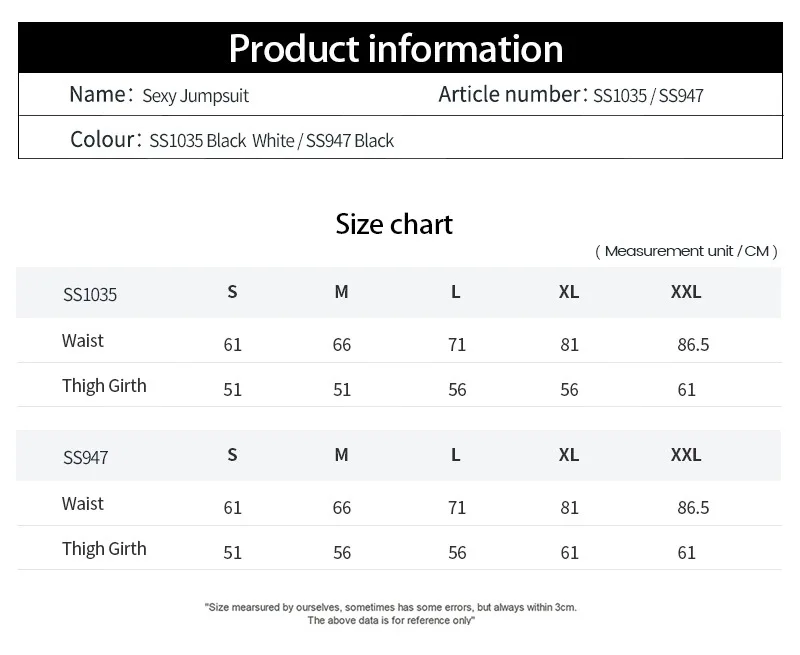Click the SS947 size table label

pos(86,457)
